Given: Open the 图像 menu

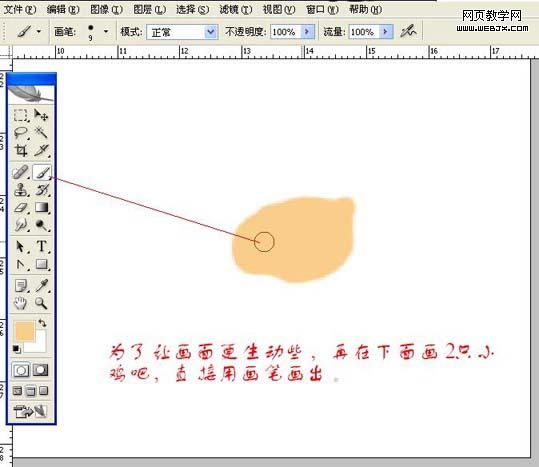Looking at the screenshot, I should pos(107,9).
